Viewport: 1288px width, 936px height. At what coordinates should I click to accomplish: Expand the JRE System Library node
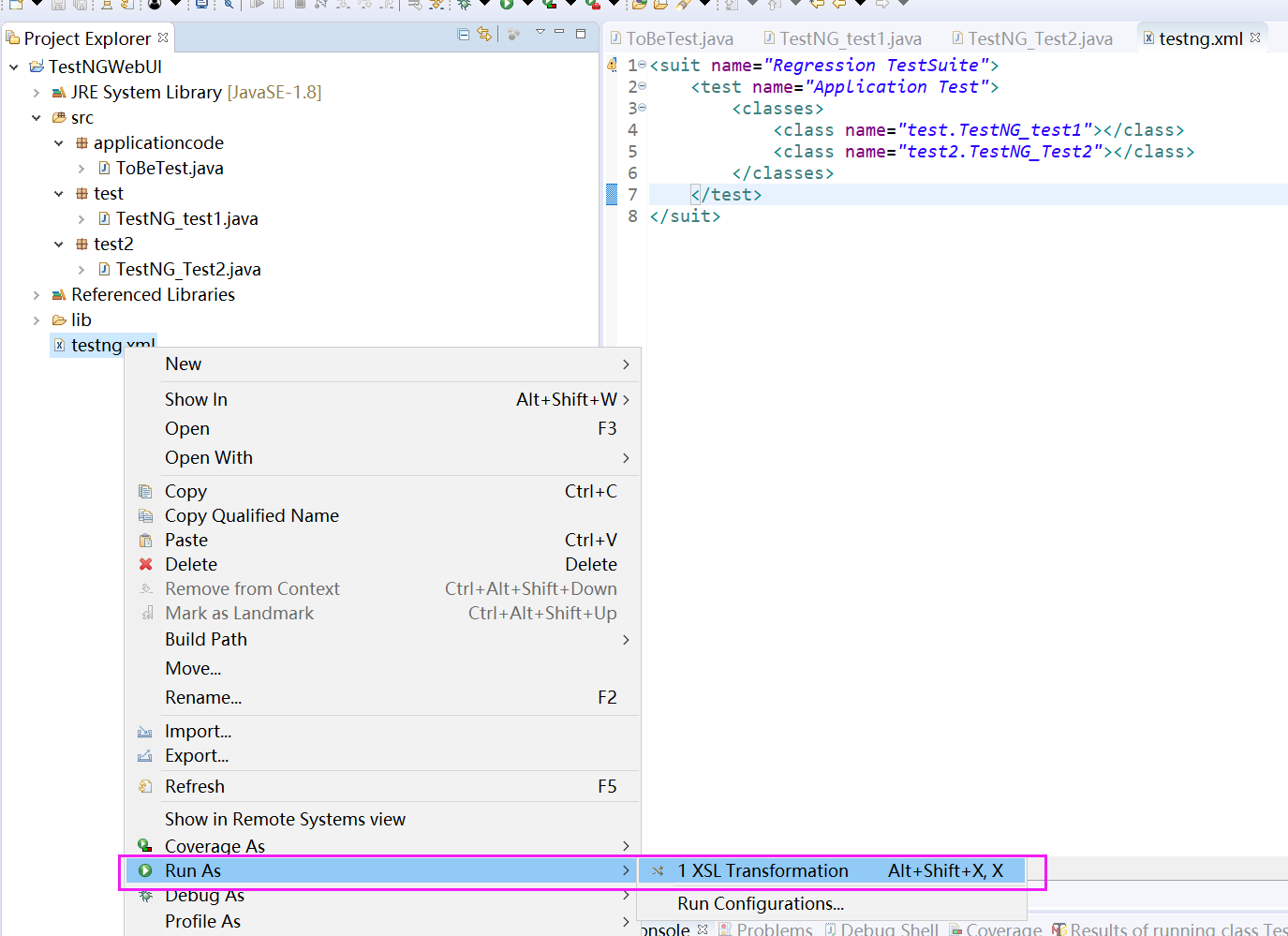[x=37, y=93]
